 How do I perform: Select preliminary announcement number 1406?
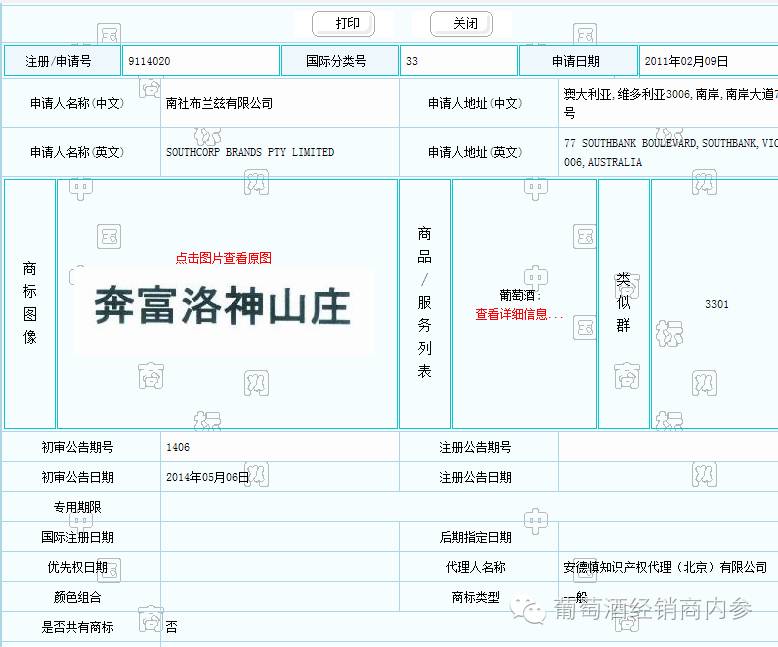pos(178,447)
